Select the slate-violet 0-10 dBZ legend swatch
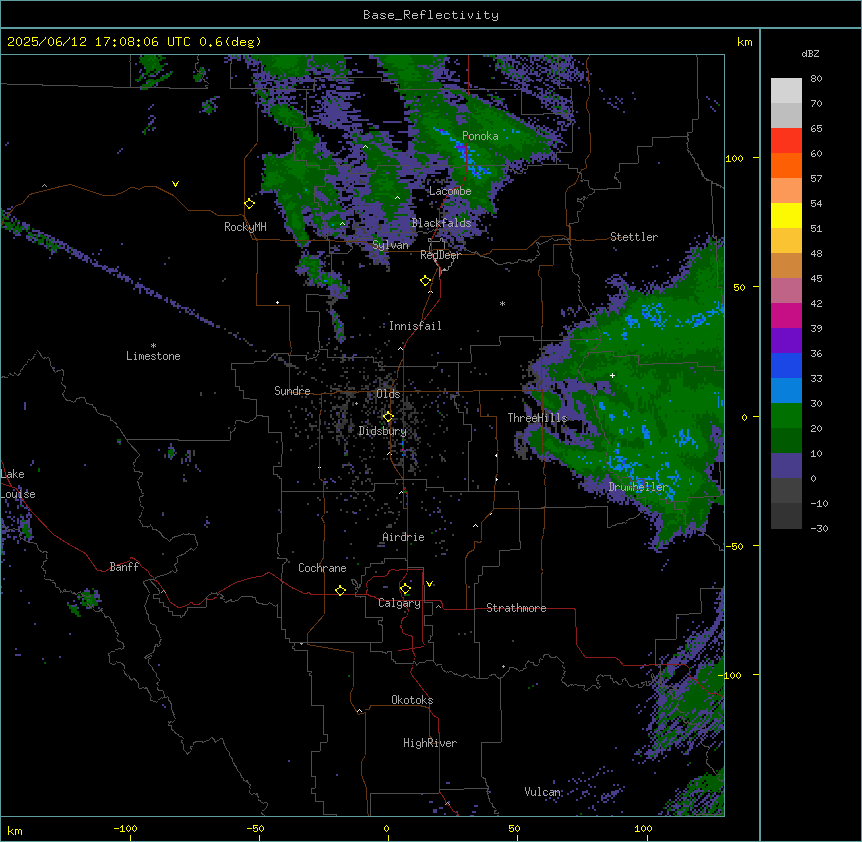Viewport: 862px width, 842px height. [786, 466]
